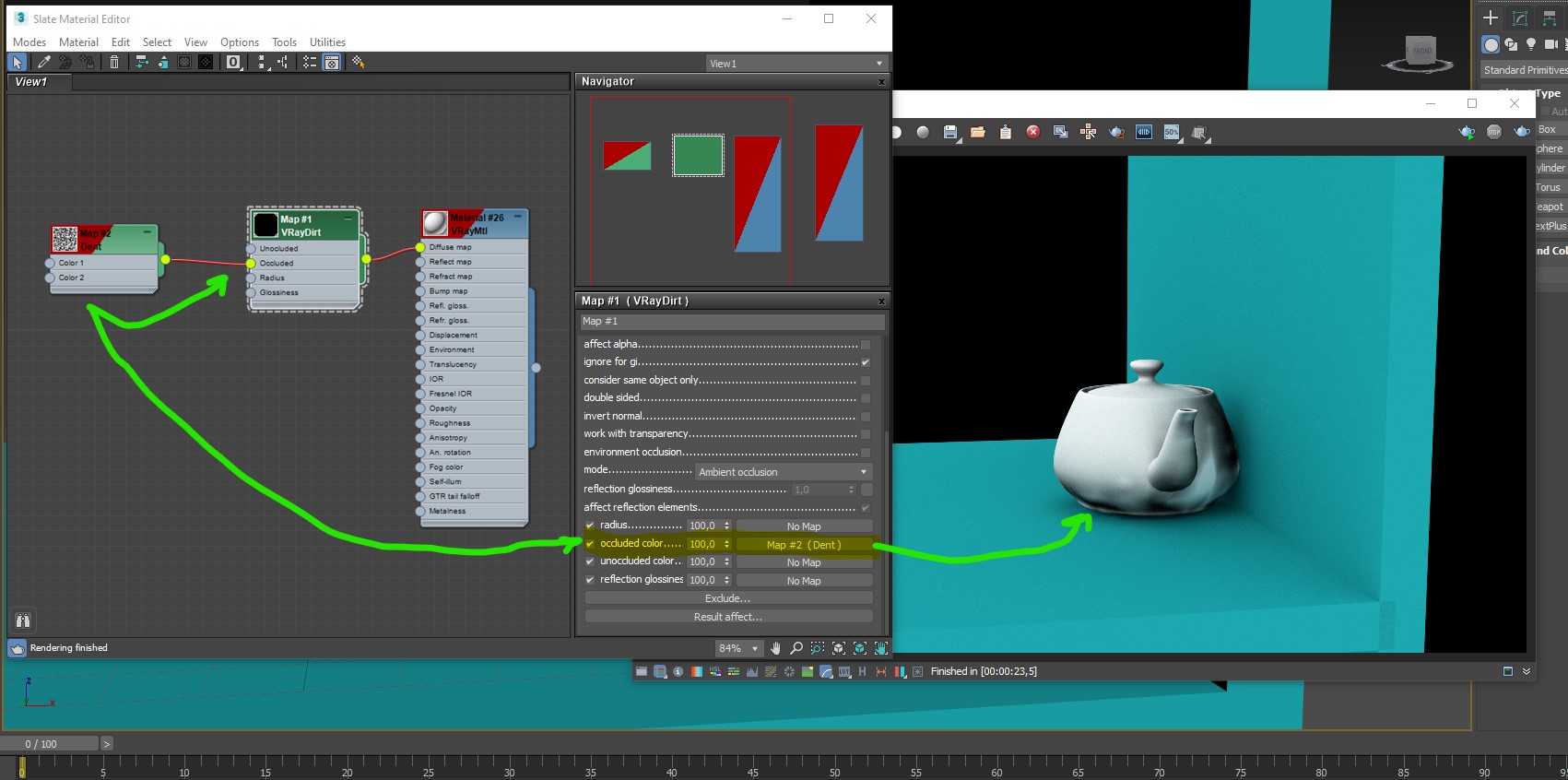This screenshot has width=1568, height=780.
Task: Uncheck the ignore for gi option
Action: pyautogui.click(x=866, y=362)
